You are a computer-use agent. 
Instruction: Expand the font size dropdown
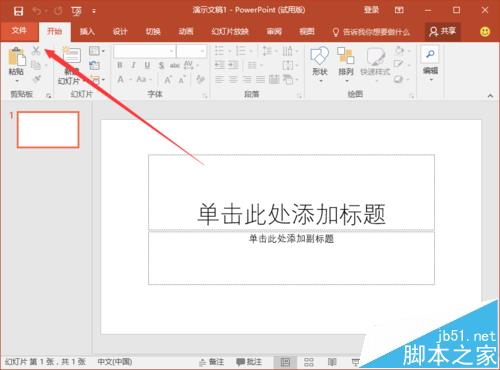coord(202,51)
